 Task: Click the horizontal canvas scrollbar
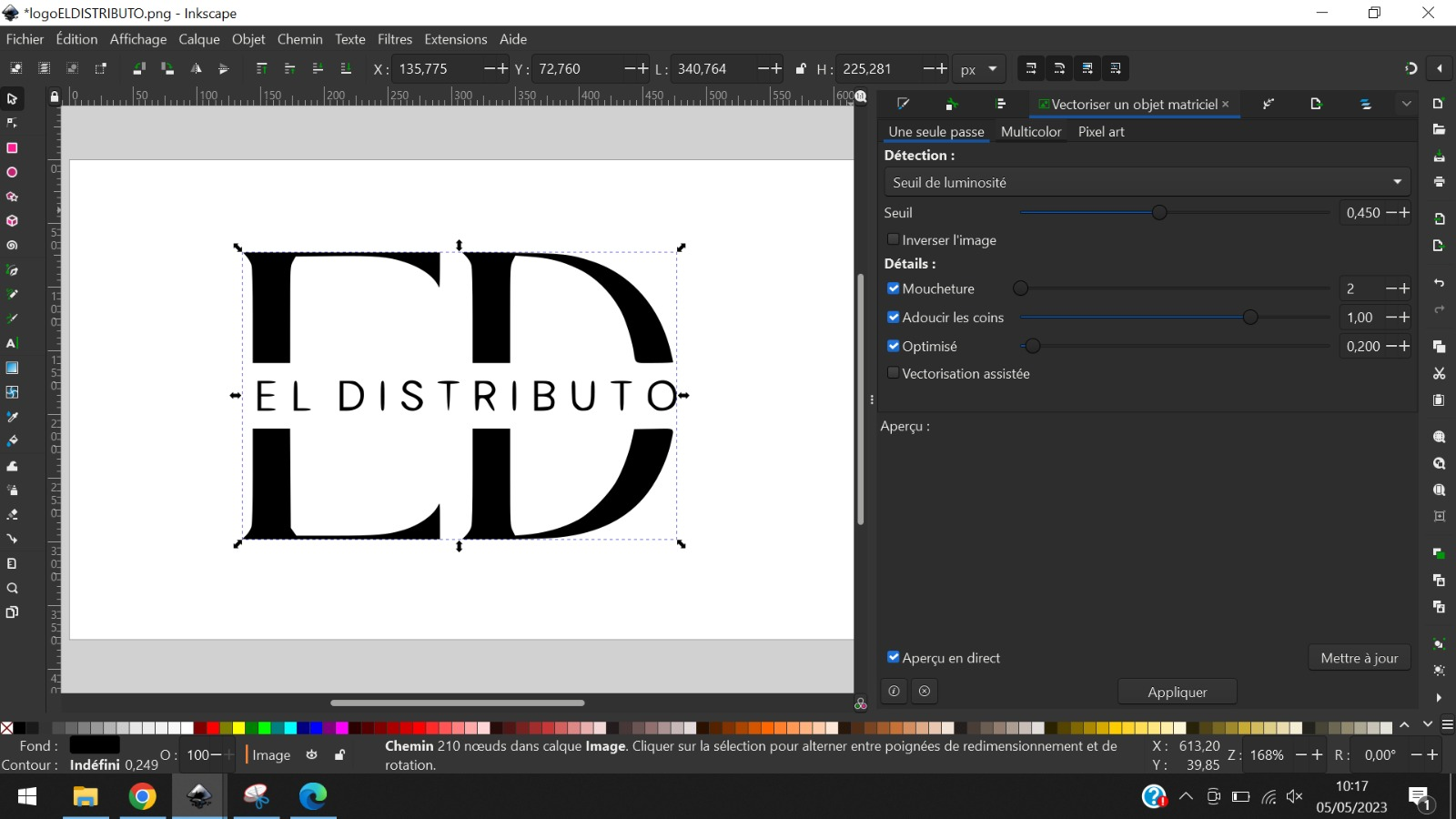click(457, 703)
